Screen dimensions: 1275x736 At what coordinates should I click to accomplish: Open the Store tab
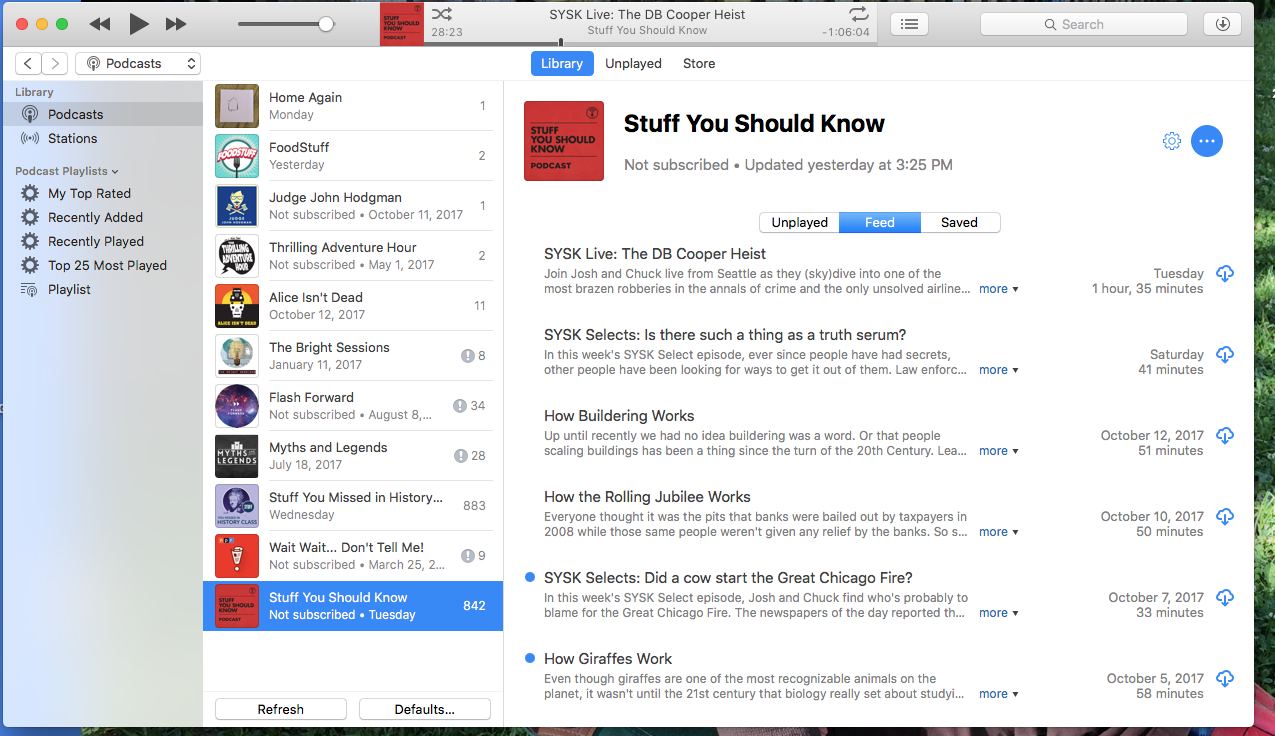click(699, 63)
